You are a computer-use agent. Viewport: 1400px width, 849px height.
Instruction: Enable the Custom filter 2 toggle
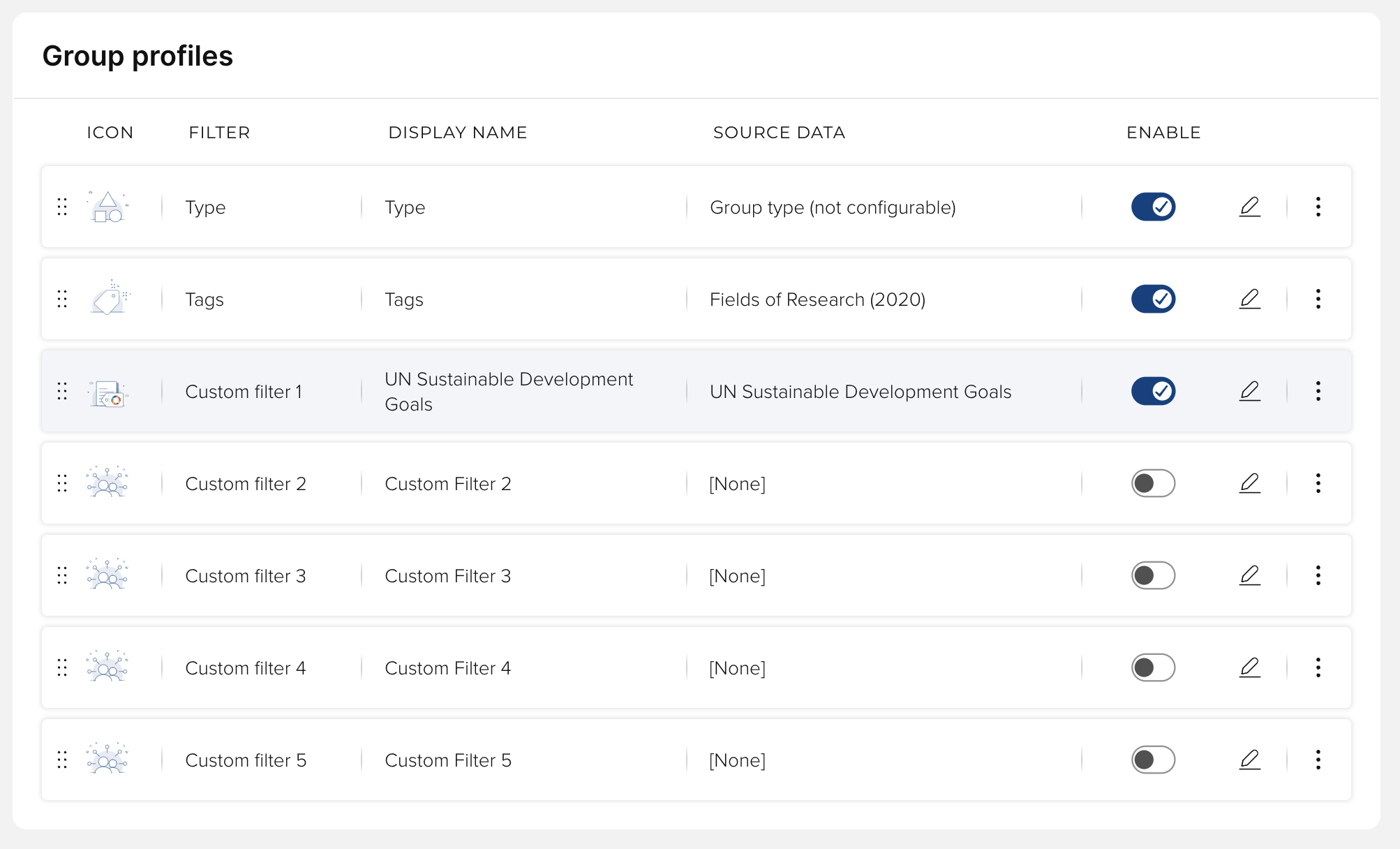point(1153,483)
